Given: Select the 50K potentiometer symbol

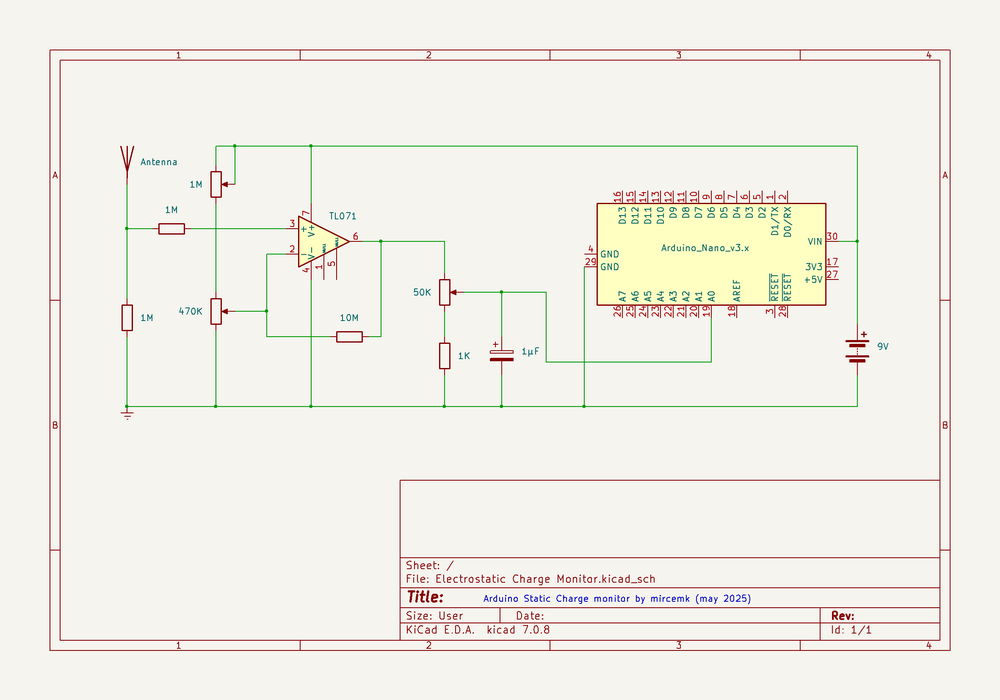Looking at the screenshot, I should pos(445,292).
